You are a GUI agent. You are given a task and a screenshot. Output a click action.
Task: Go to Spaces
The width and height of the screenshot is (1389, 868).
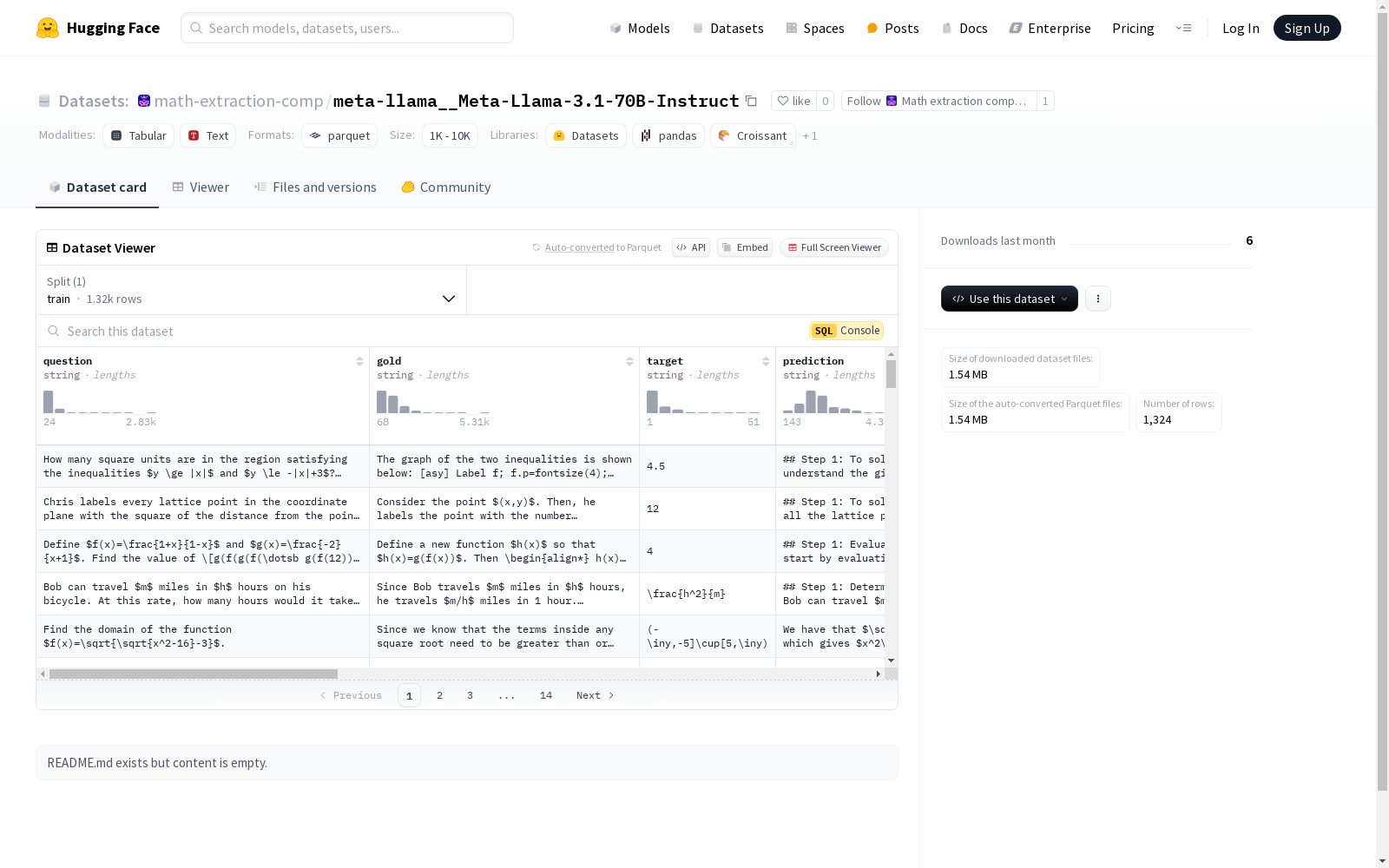tap(815, 28)
